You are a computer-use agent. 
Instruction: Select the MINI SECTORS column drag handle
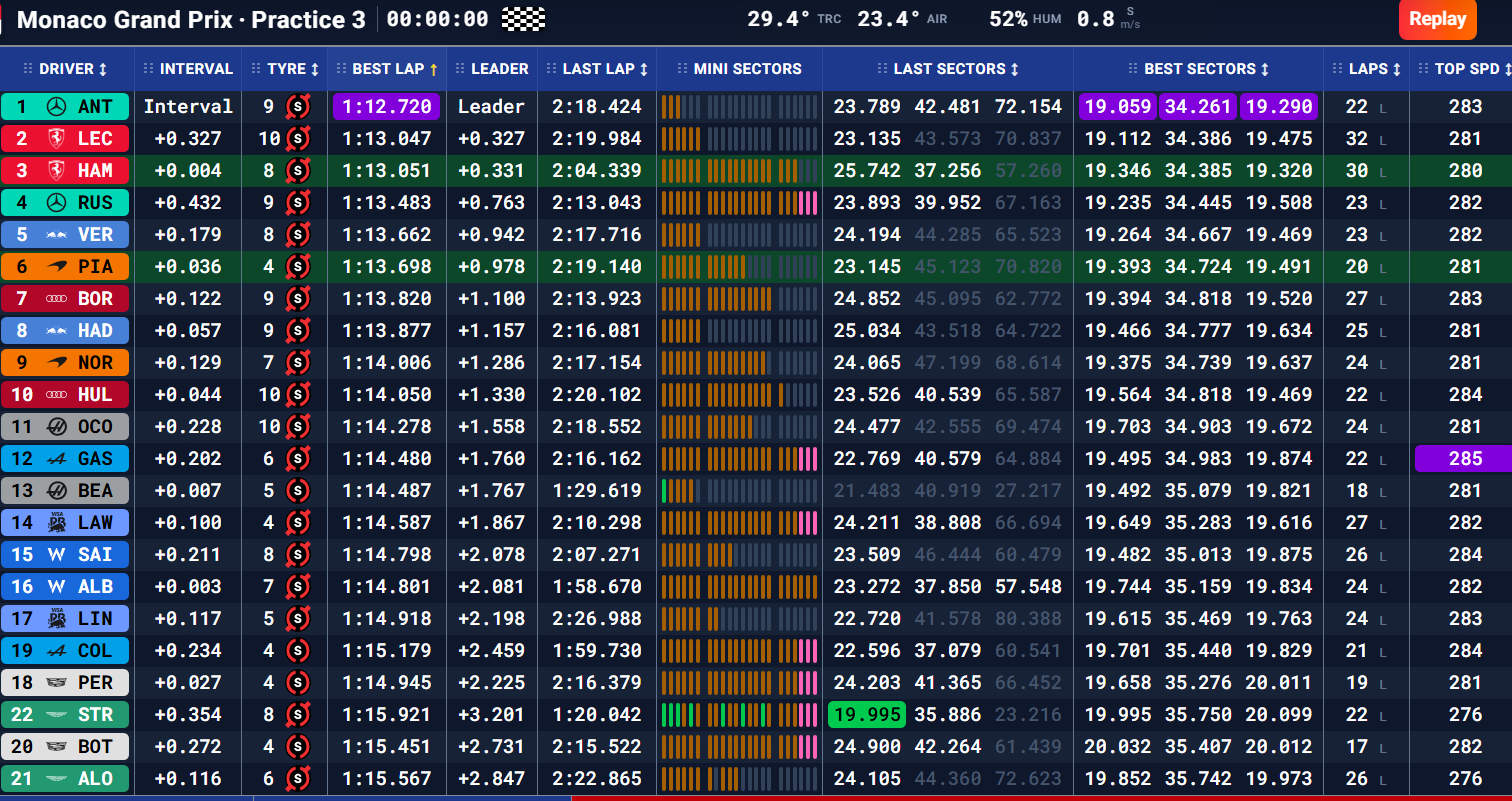click(x=684, y=69)
